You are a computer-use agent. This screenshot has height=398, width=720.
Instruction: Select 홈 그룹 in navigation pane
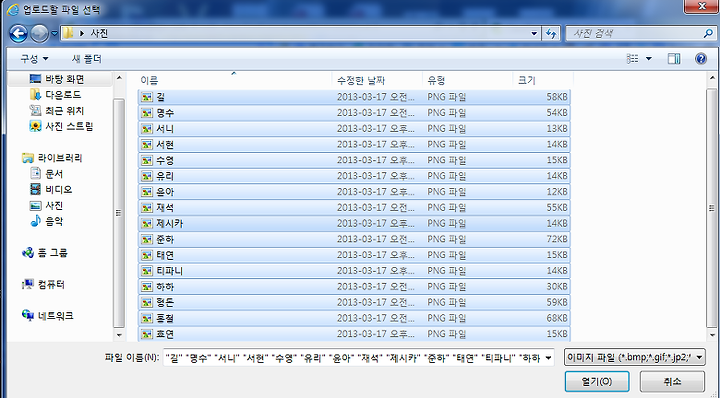(x=45, y=252)
